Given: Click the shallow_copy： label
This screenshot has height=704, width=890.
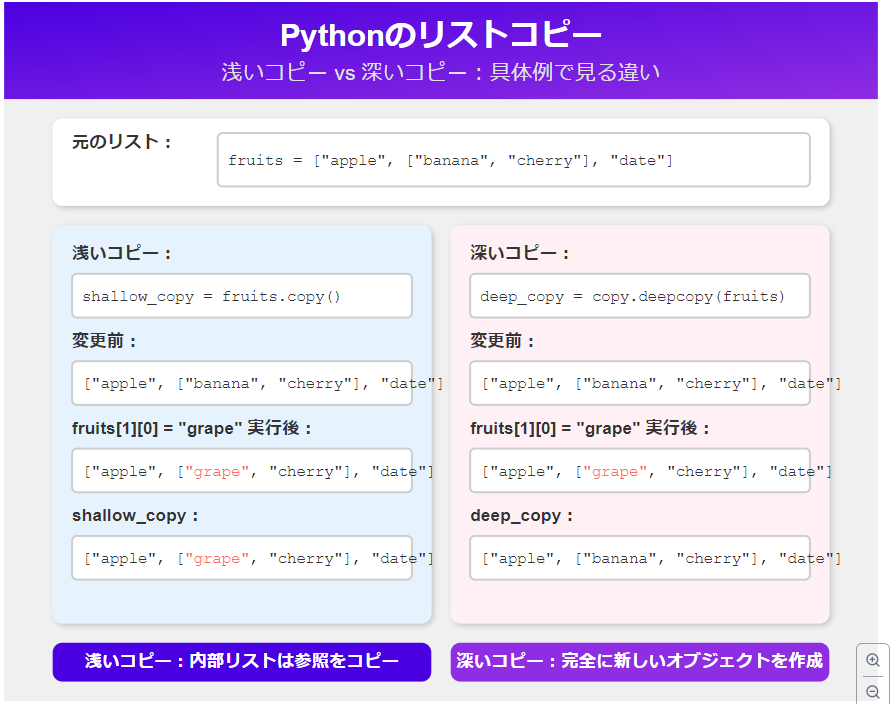Looking at the screenshot, I should pyautogui.click(x=136, y=516).
